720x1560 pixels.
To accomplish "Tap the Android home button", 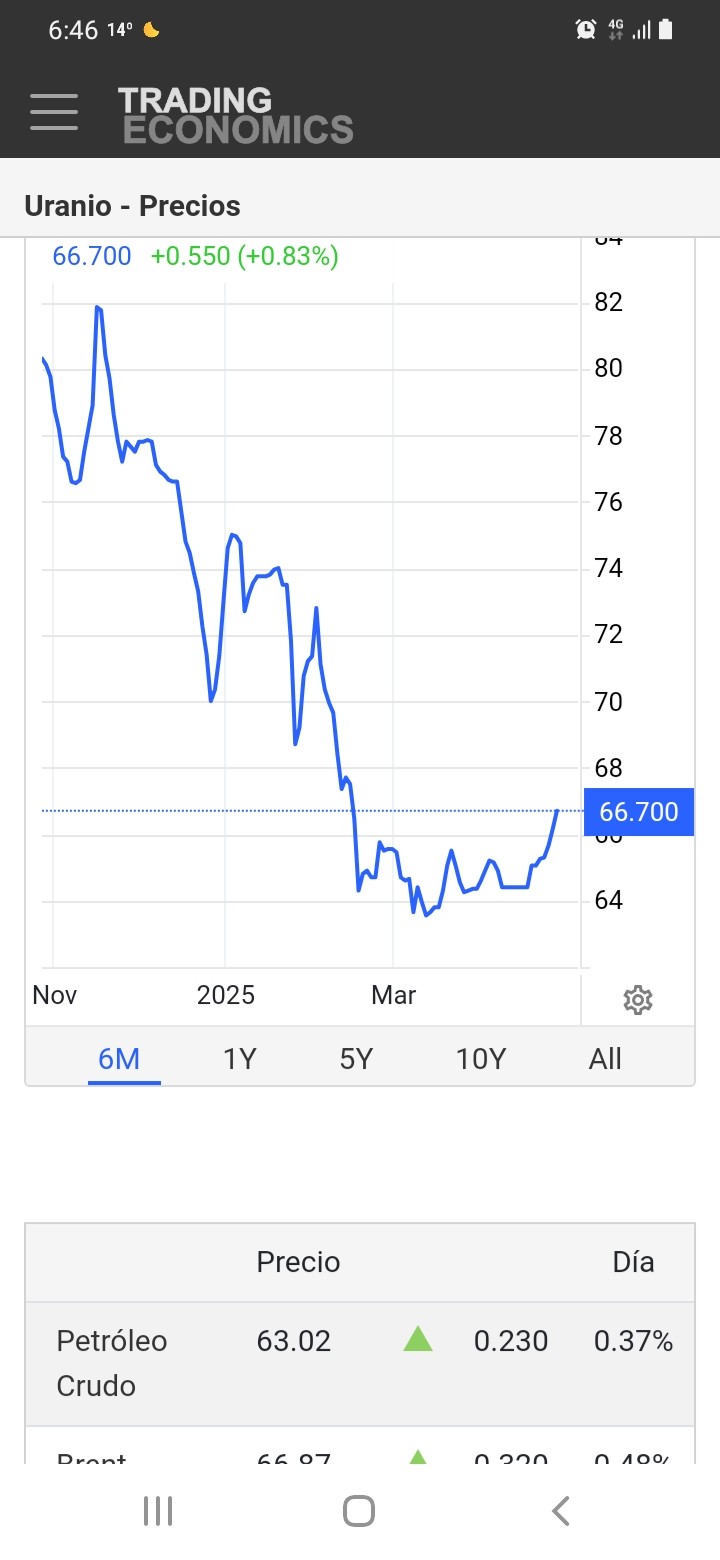I will pos(359,1511).
